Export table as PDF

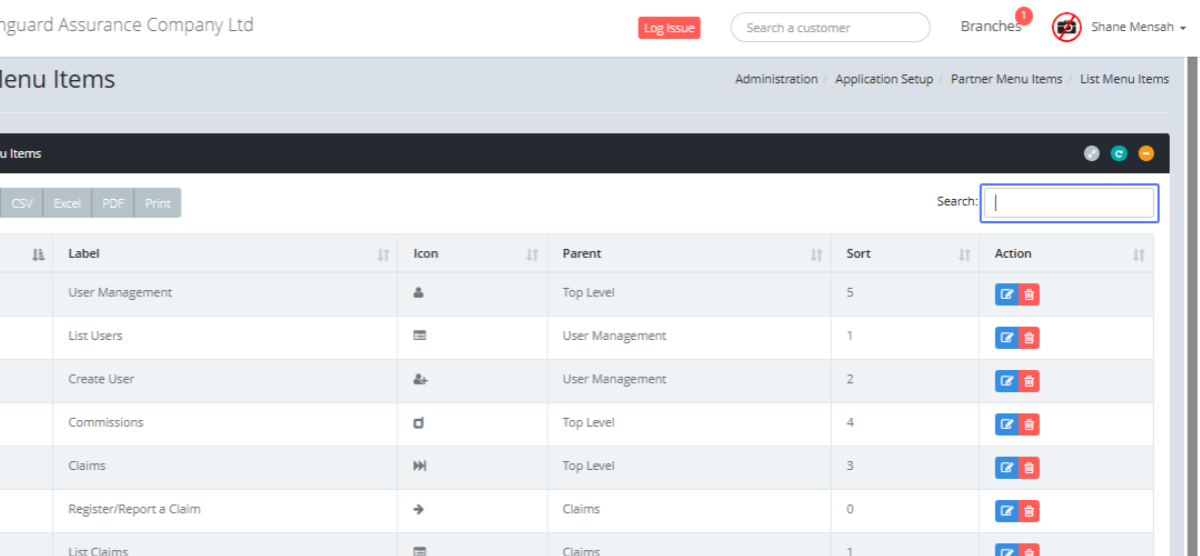click(113, 203)
